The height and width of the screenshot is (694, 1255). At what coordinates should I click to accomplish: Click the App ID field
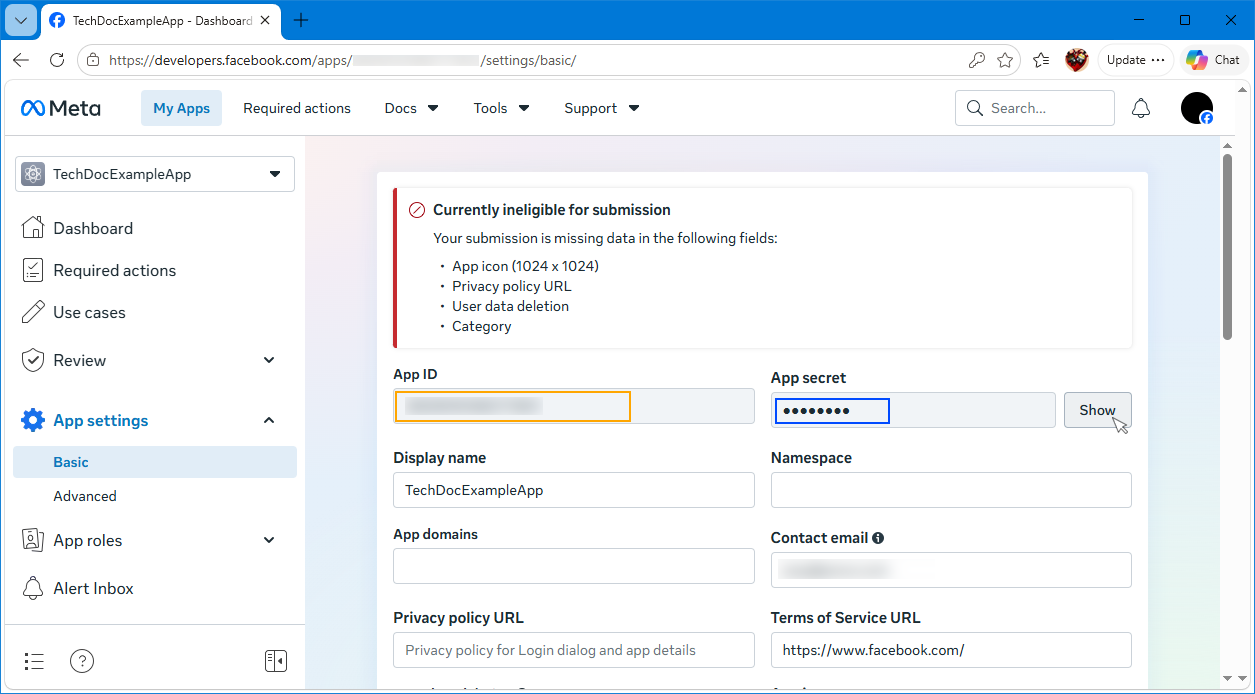pos(574,406)
